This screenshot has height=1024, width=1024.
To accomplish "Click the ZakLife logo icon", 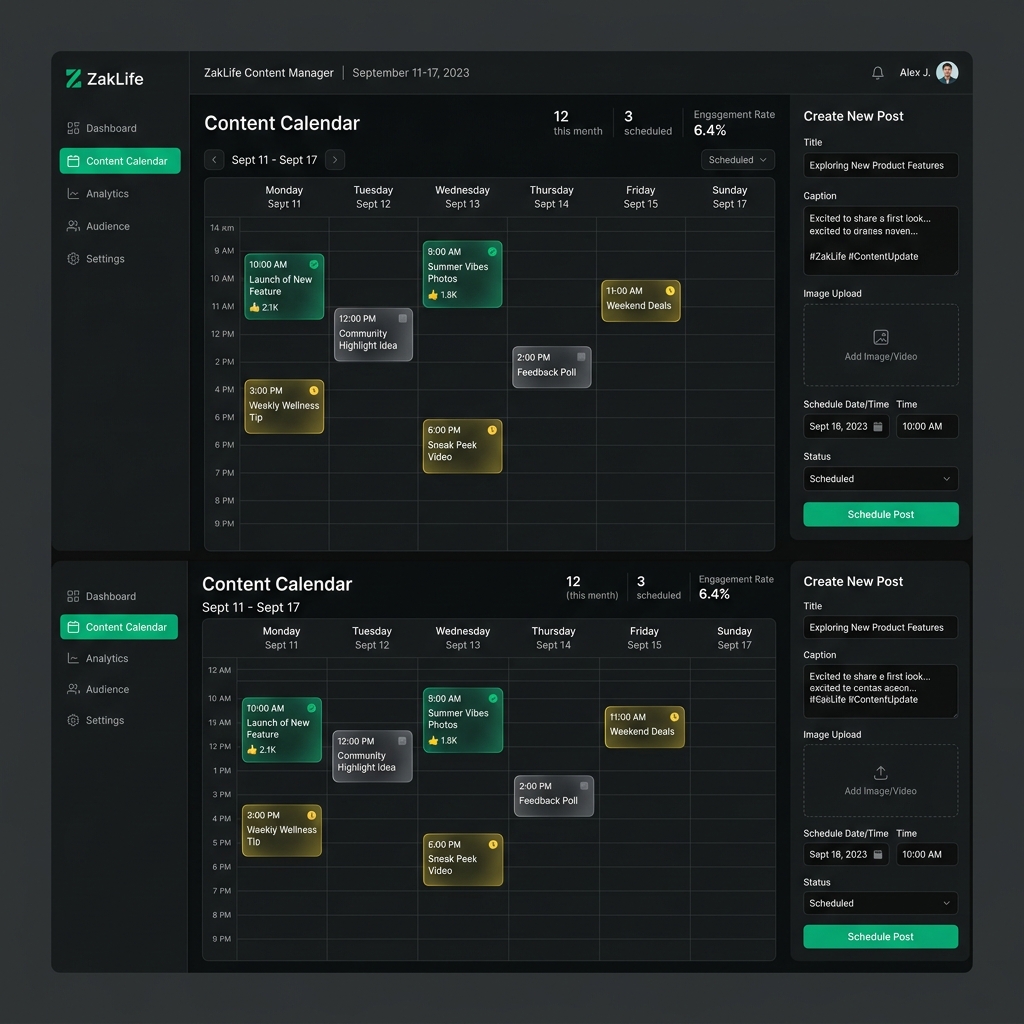I will pos(73,78).
